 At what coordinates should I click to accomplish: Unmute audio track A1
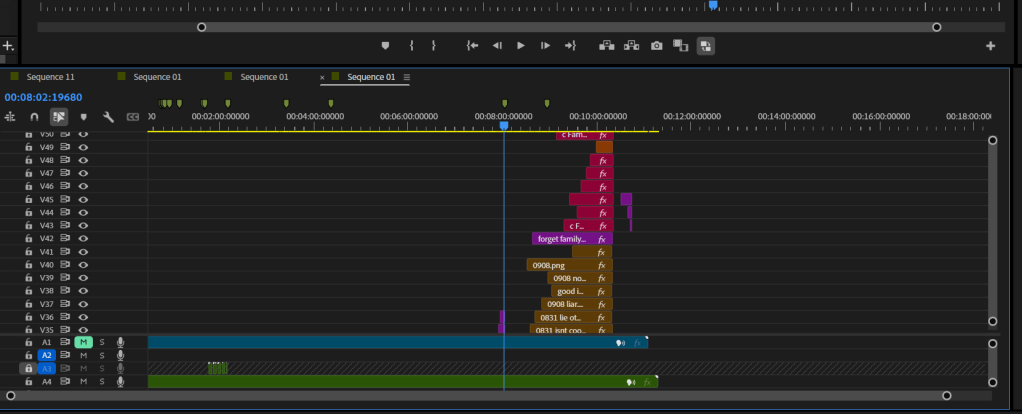(x=84, y=342)
